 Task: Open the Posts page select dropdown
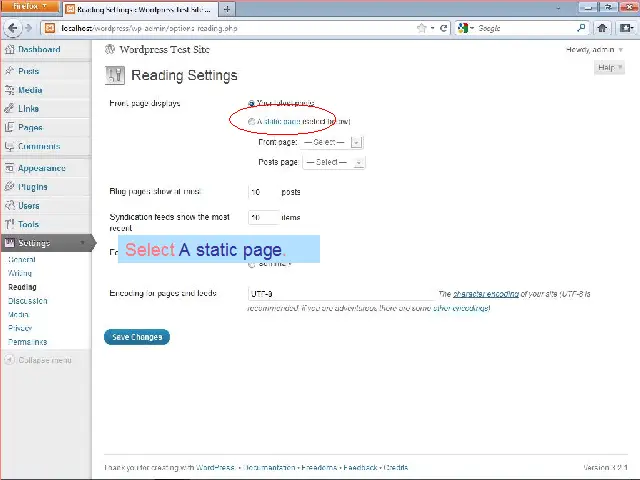[334, 162]
